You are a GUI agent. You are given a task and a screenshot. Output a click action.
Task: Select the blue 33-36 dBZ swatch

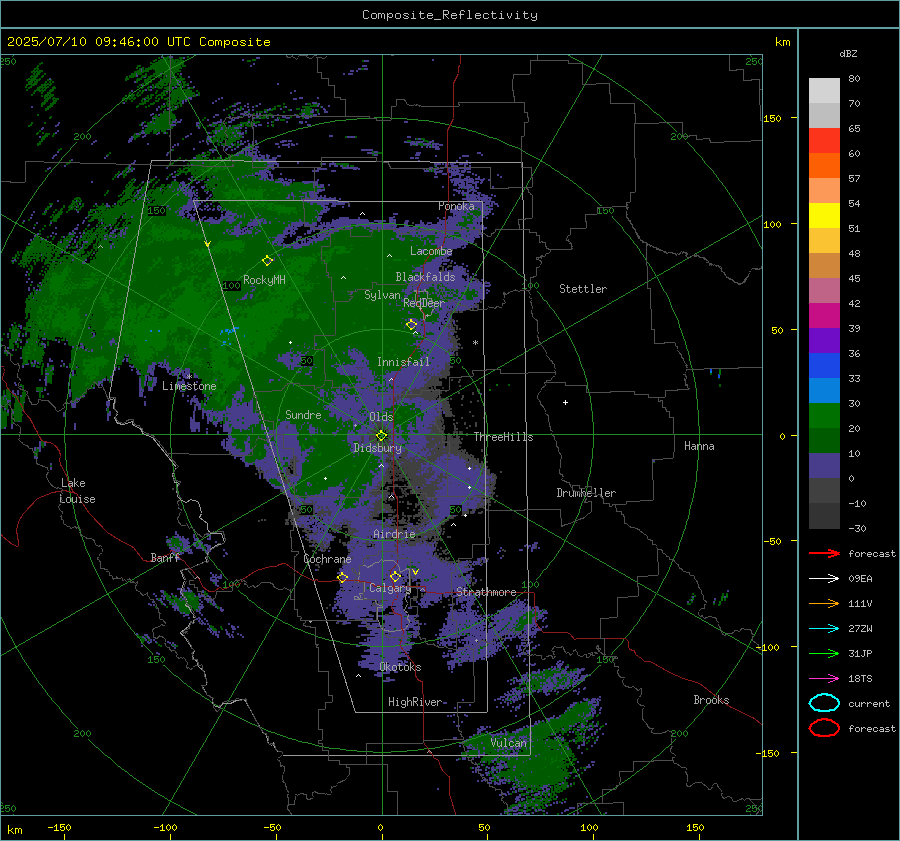(x=824, y=366)
